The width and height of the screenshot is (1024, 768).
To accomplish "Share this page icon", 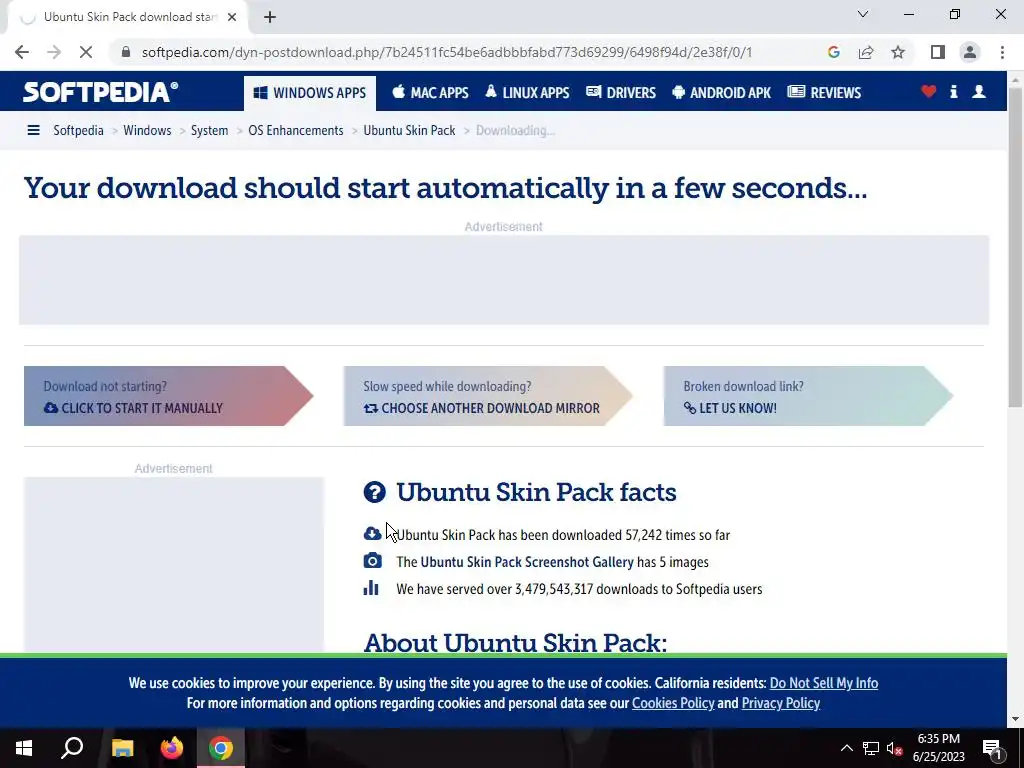I will [866, 52].
